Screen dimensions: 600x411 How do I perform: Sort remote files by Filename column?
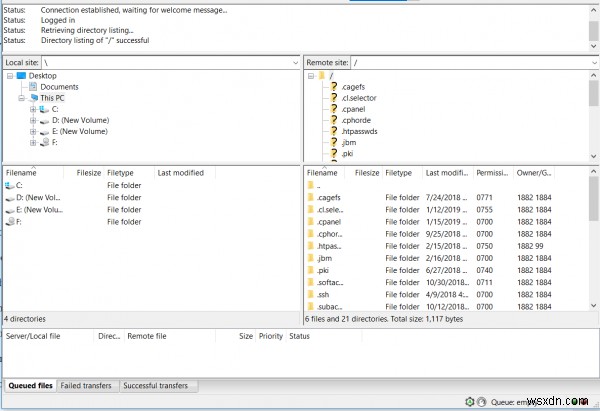322,173
